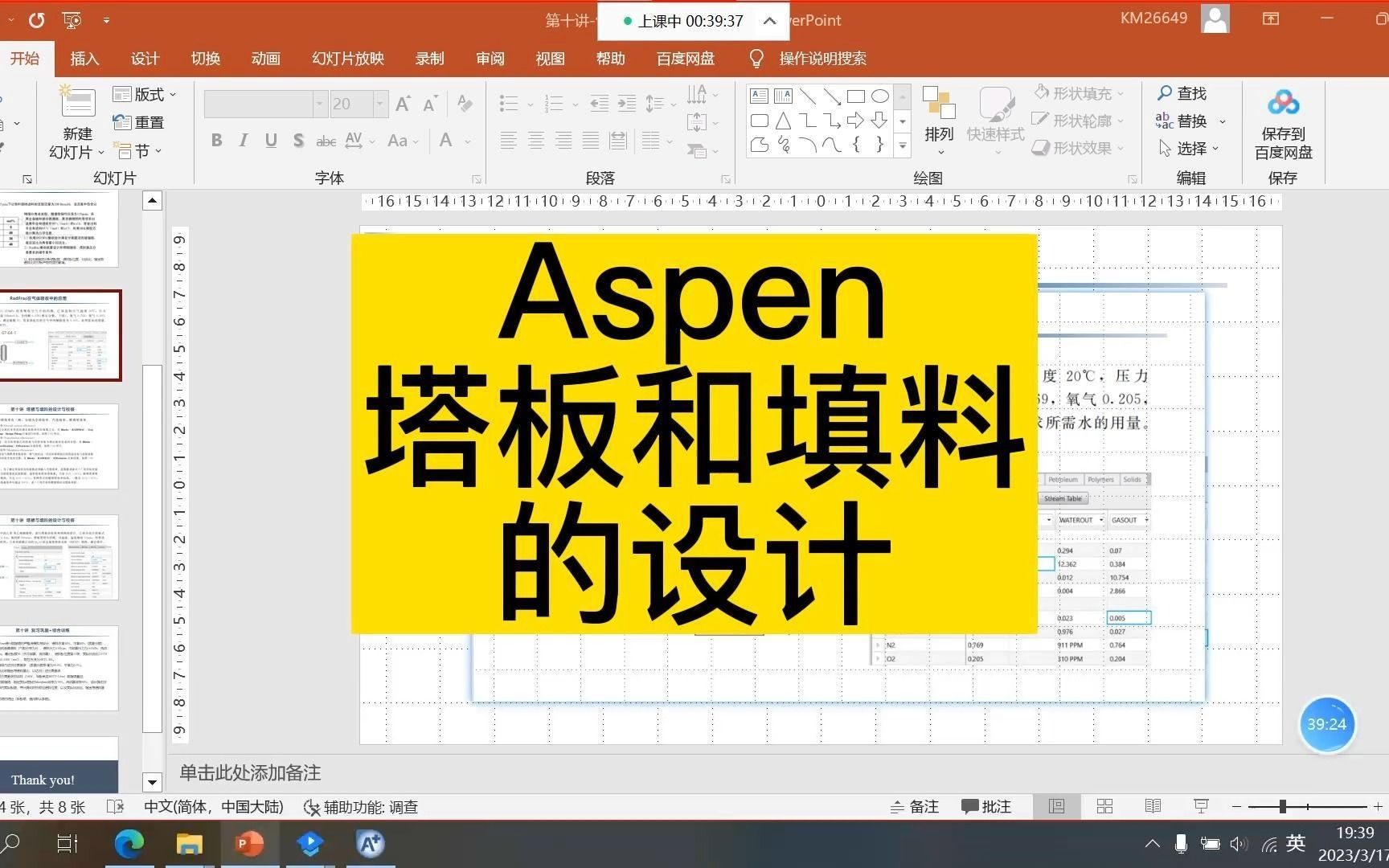Screen dimensions: 1389x868
Task: Click the Arrange (排列) button
Action: point(939,119)
